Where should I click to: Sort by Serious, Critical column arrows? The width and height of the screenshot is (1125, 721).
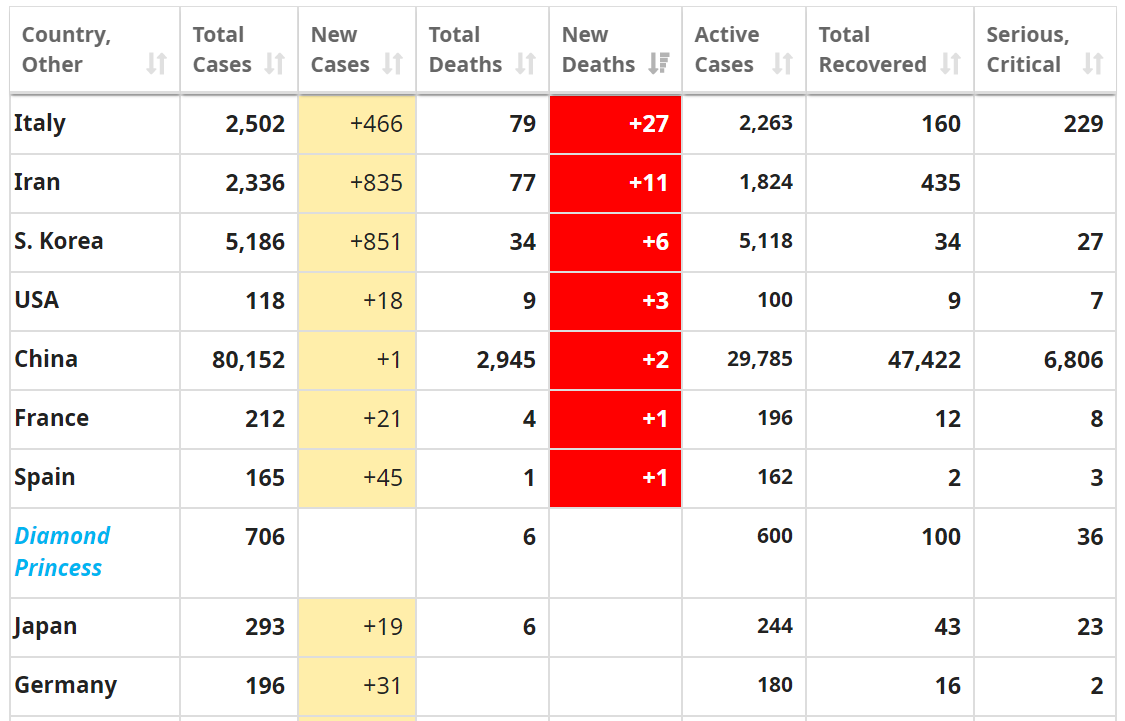tap(1093, 64)
